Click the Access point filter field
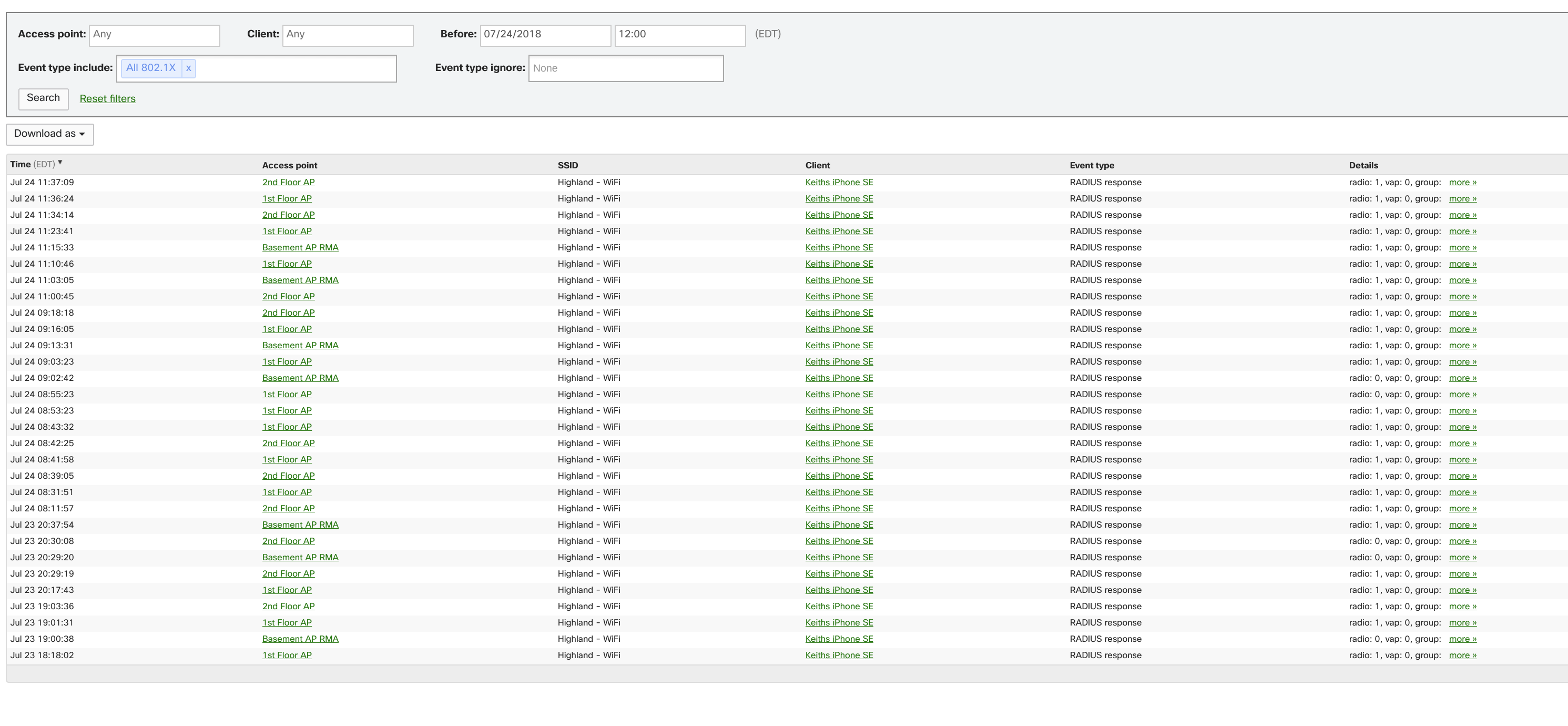1568x726 pixels. (155, 35)
